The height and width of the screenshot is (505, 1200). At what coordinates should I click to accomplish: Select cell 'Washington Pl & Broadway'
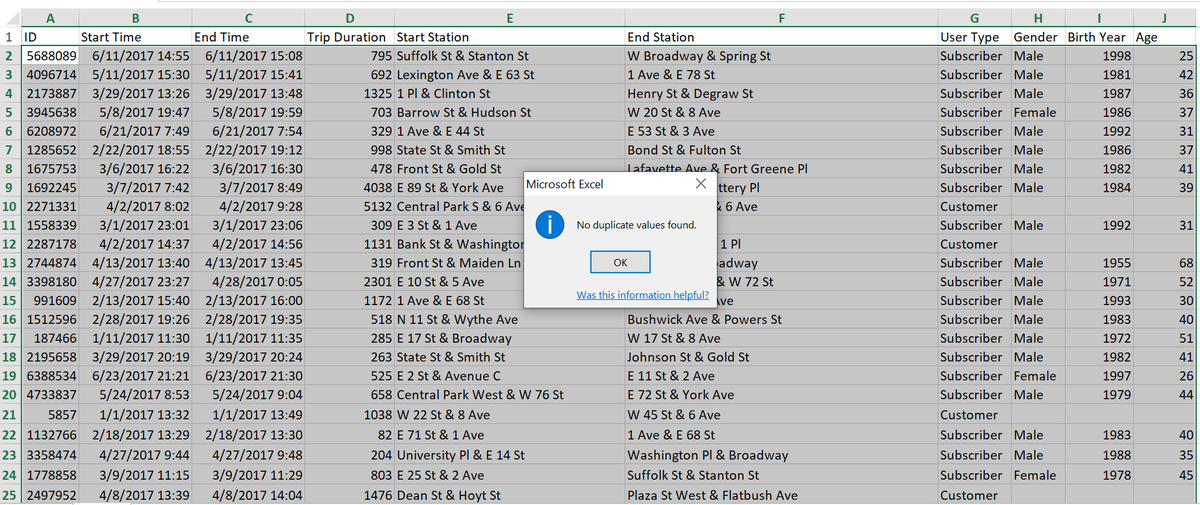point(781,455)
